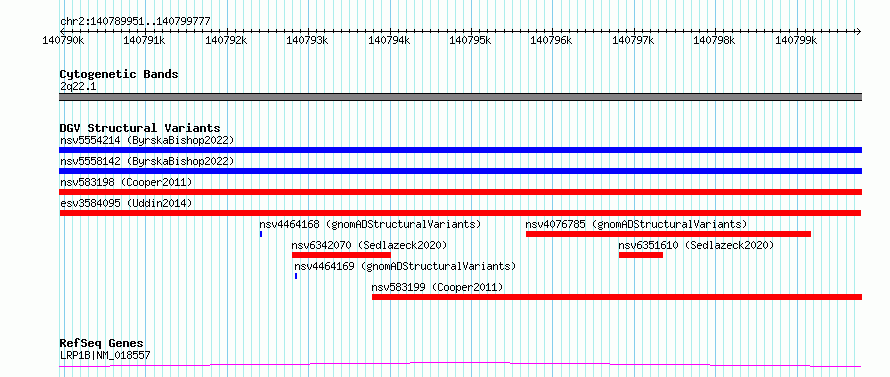Screen dimensions: 890x377
Task: Open the nsv6342070 (Sedlazeck2020) label
Action: click(x=370, y=245)
